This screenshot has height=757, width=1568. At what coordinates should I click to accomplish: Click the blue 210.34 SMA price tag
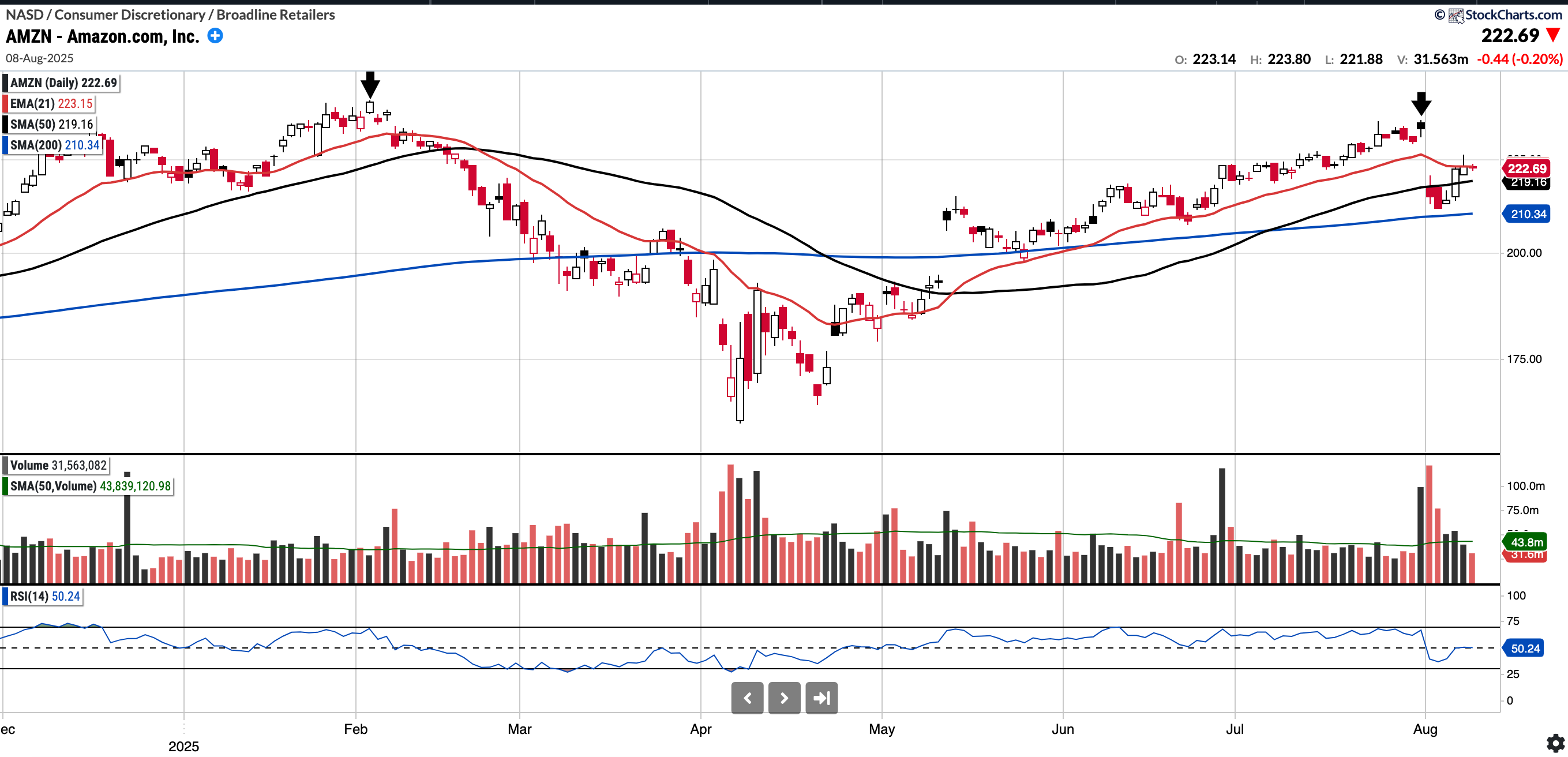point(1528,213)
